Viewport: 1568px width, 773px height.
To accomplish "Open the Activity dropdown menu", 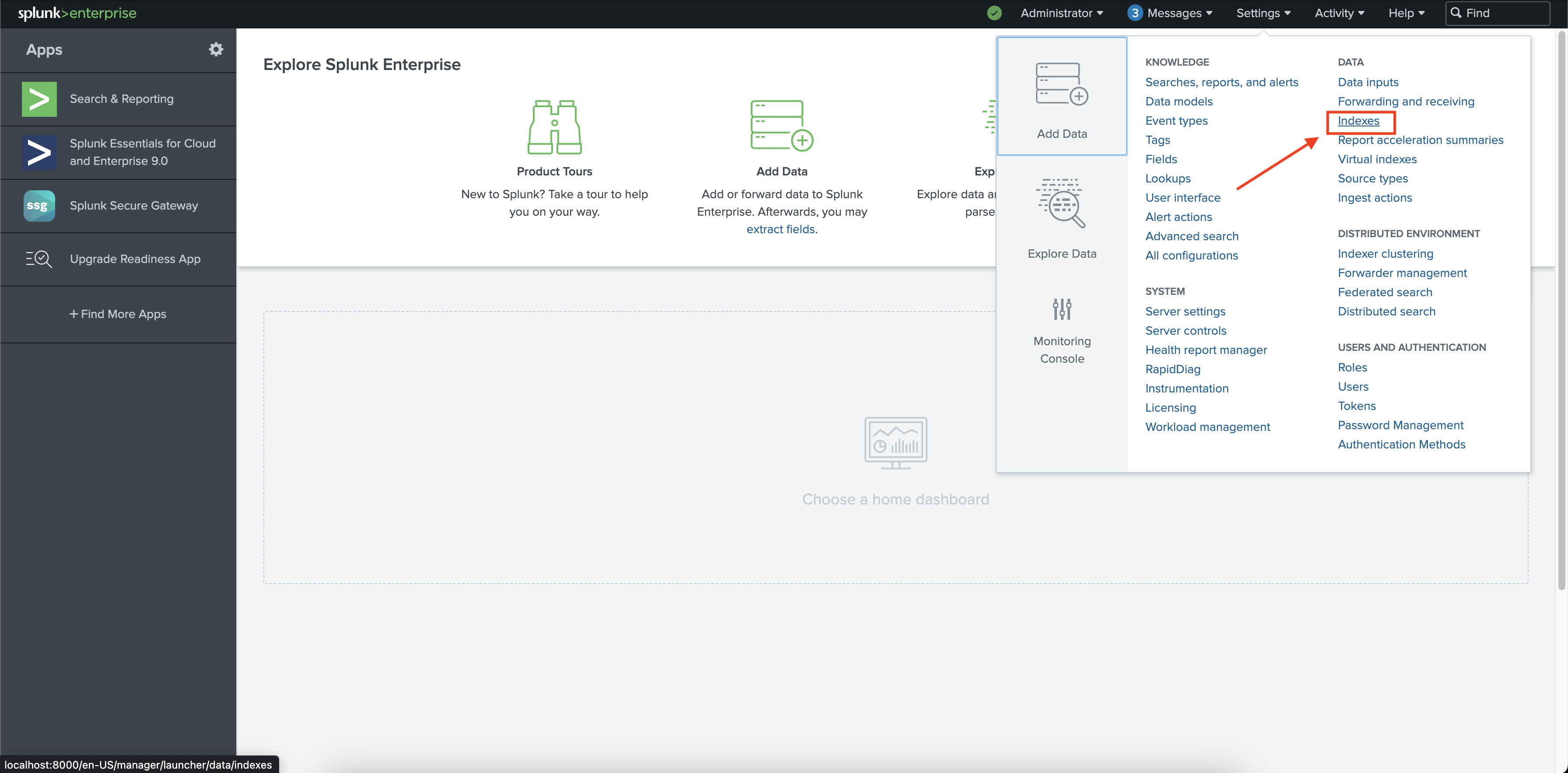I will (1339, 13).
